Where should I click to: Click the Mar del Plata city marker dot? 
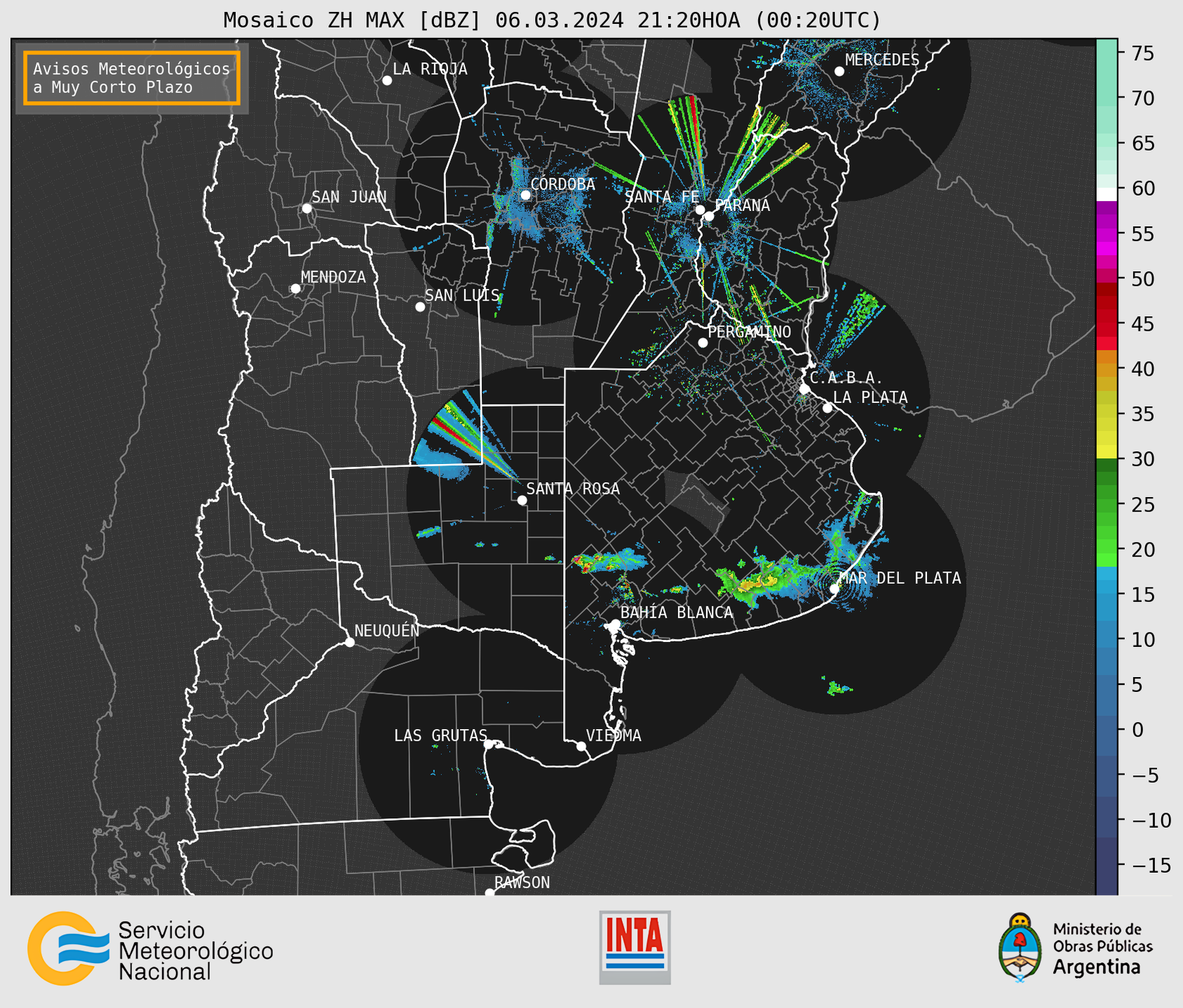[834, 589]
